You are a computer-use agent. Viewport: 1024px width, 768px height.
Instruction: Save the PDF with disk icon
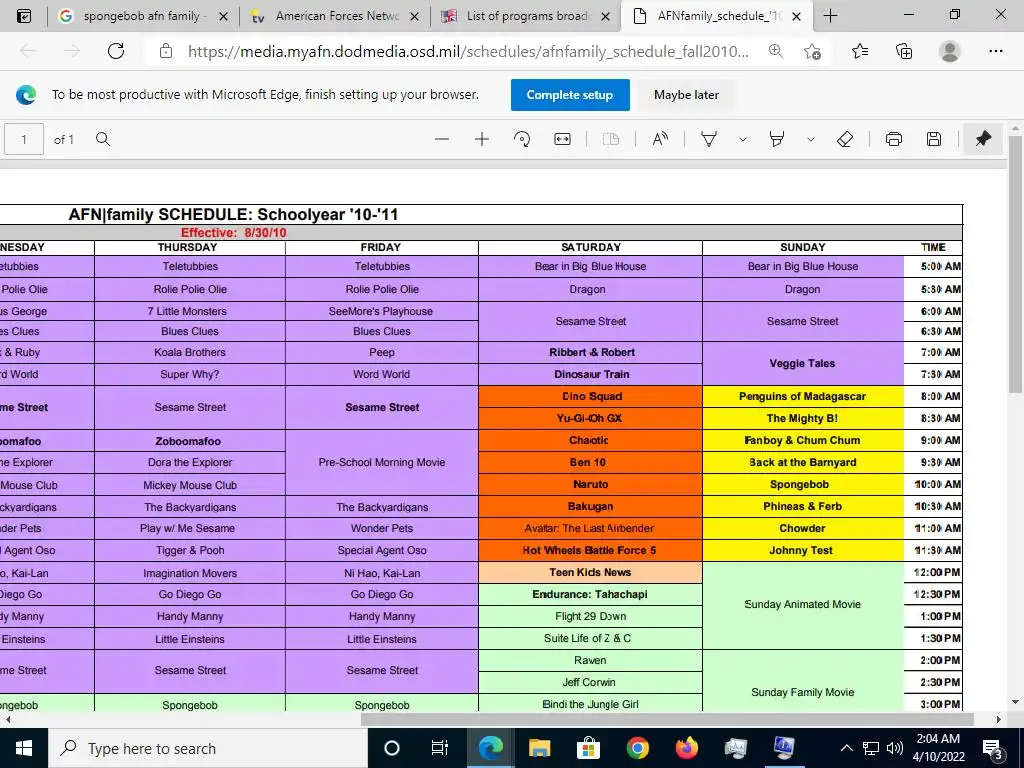tap(934, 139)
